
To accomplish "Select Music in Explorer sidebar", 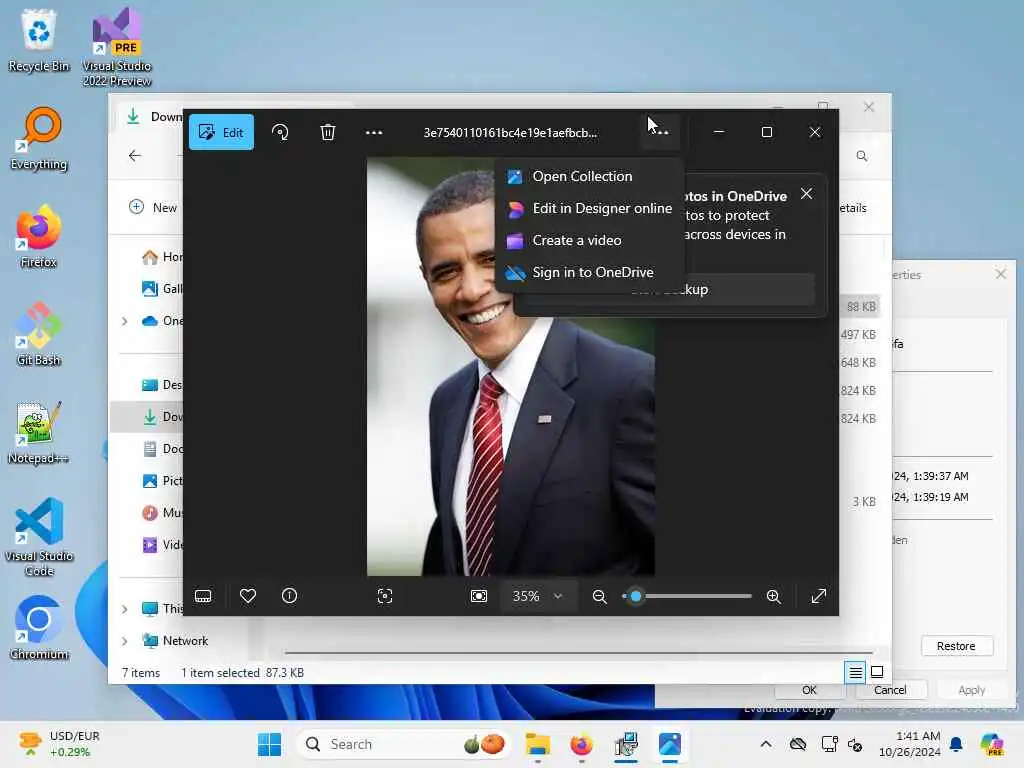I will 161,513.
